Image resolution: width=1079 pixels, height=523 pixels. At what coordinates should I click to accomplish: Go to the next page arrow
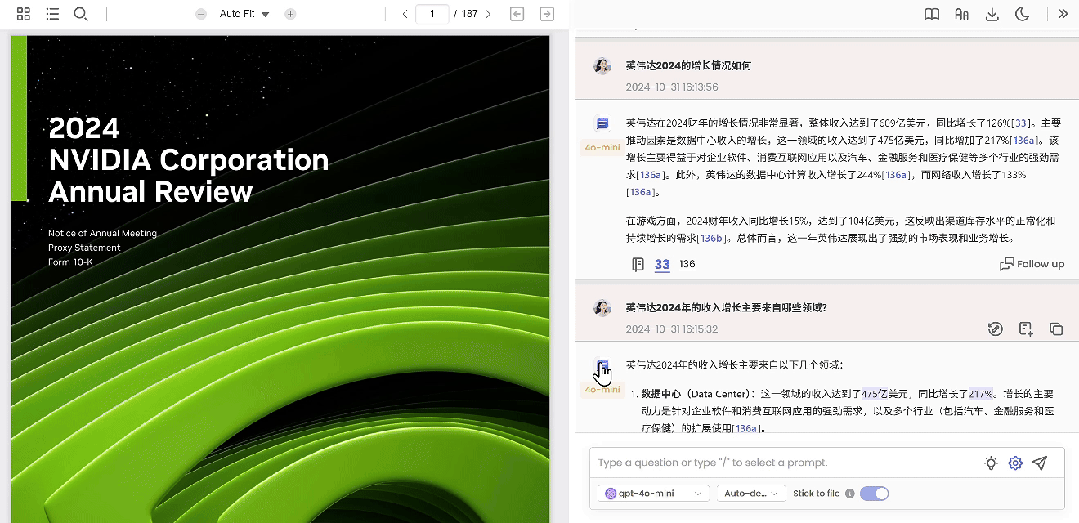(488, 14)
